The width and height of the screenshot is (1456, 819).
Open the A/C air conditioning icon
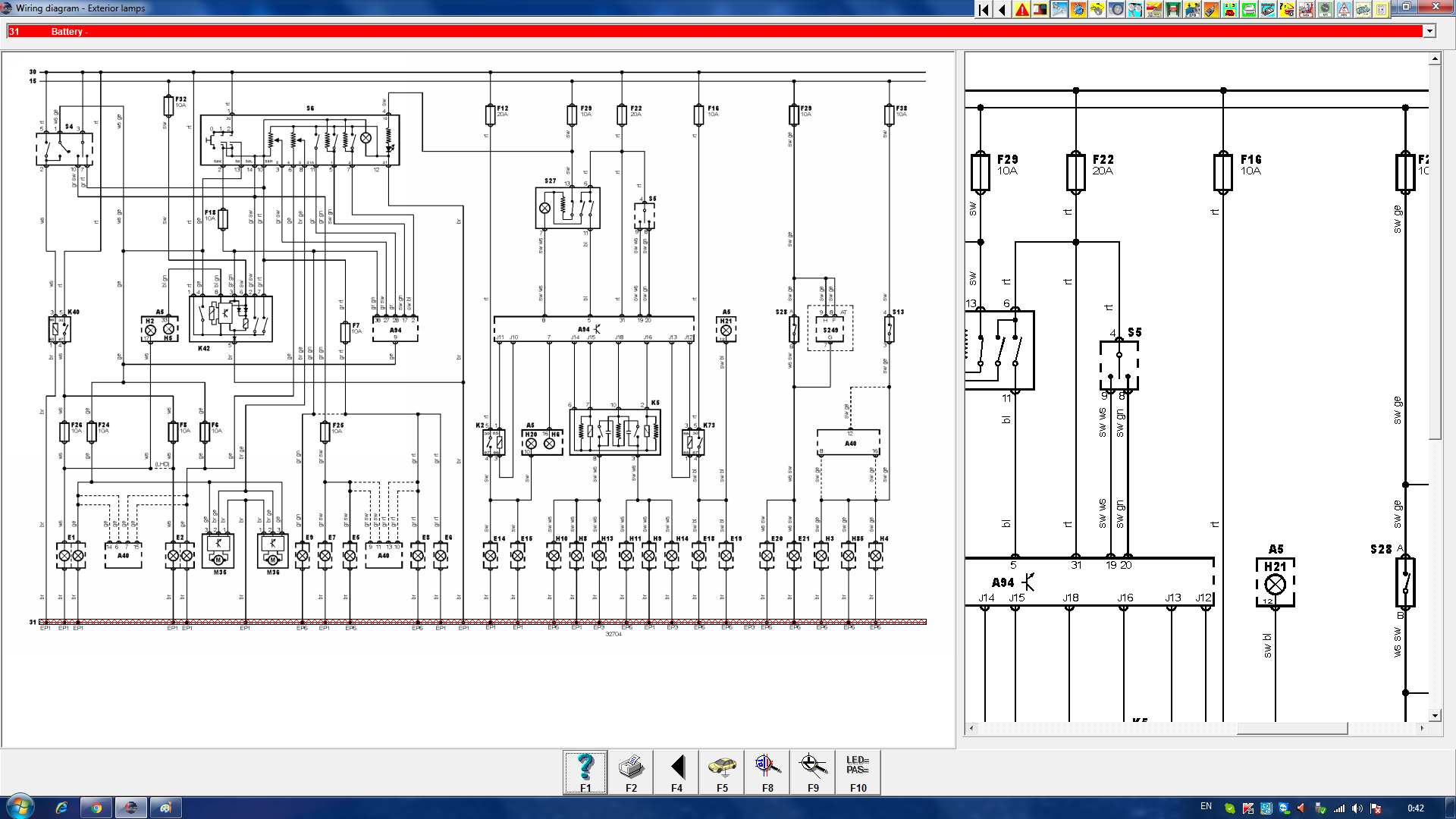click(1325, 10)
